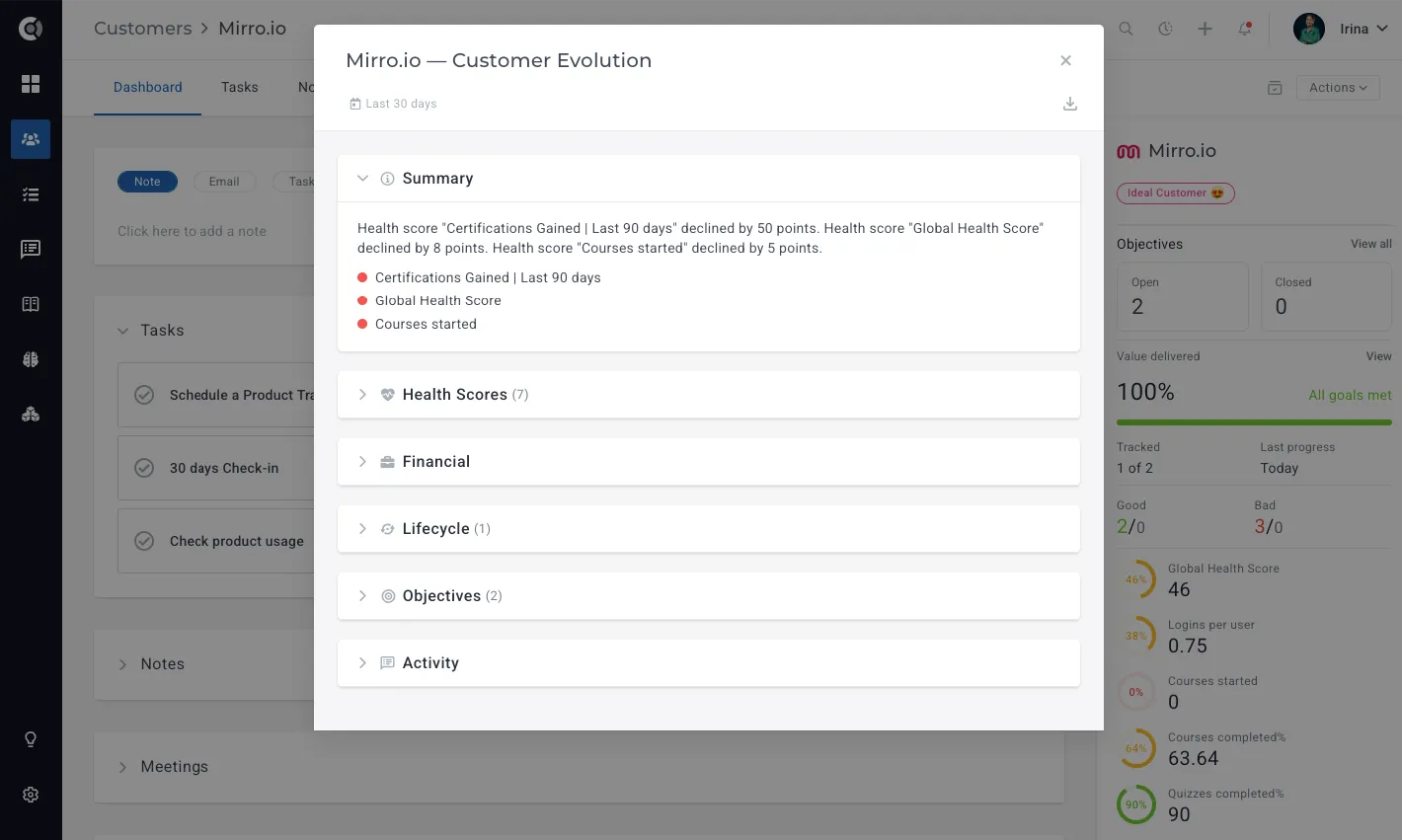1402x840 pixels.
Task: Click 'View all' next to Objectives
Action: 1371,244
